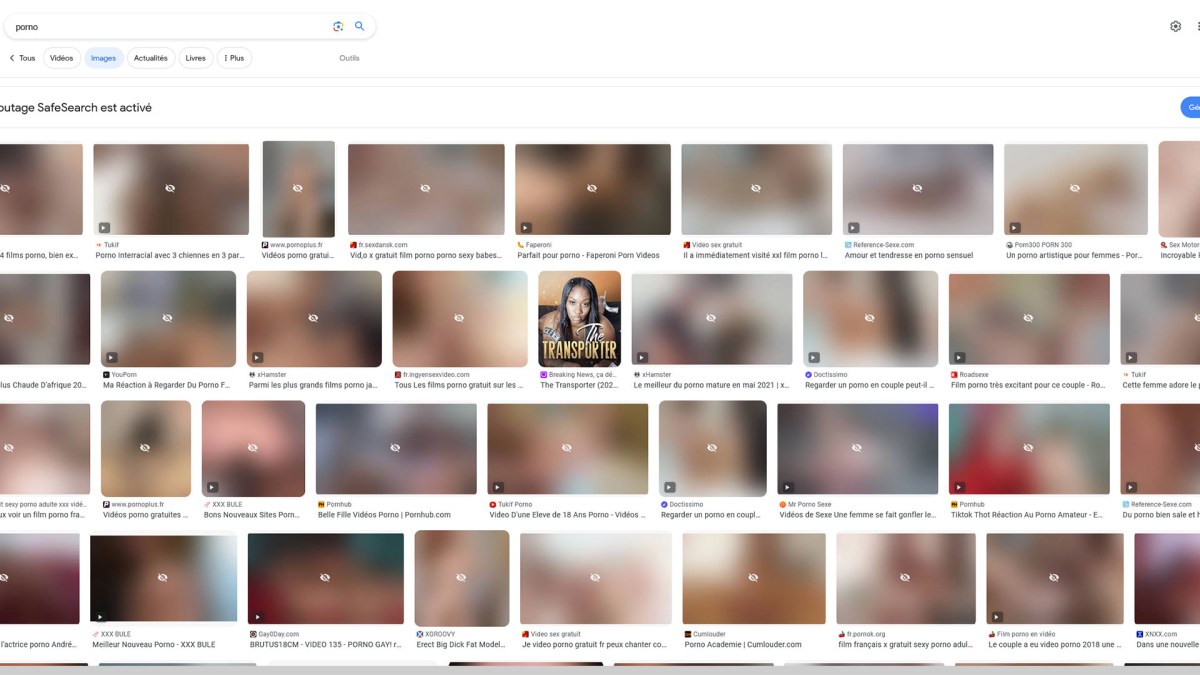Open The Transporter poster thumbnail
The height and width of the screenshot is (675, 1200).
580,319
